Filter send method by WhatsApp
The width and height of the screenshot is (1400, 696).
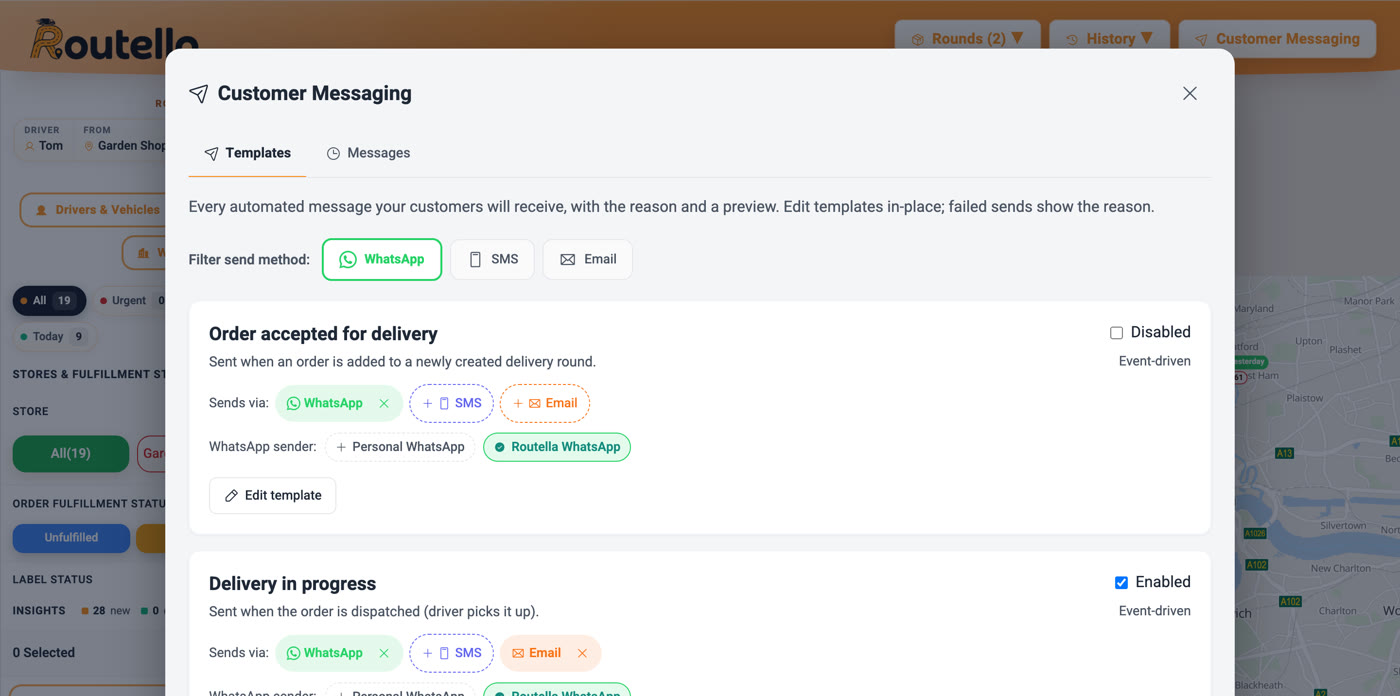[x=382, y=259]
